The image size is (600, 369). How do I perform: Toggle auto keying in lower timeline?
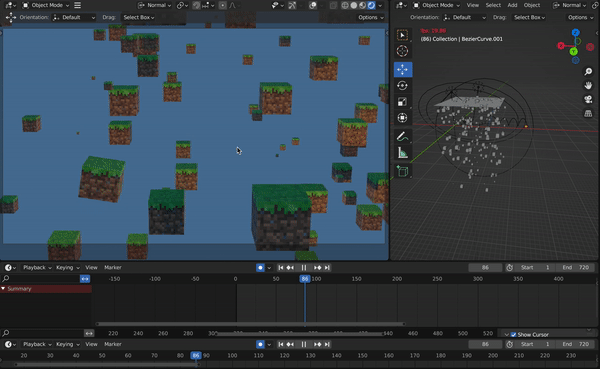coord(260,344)
